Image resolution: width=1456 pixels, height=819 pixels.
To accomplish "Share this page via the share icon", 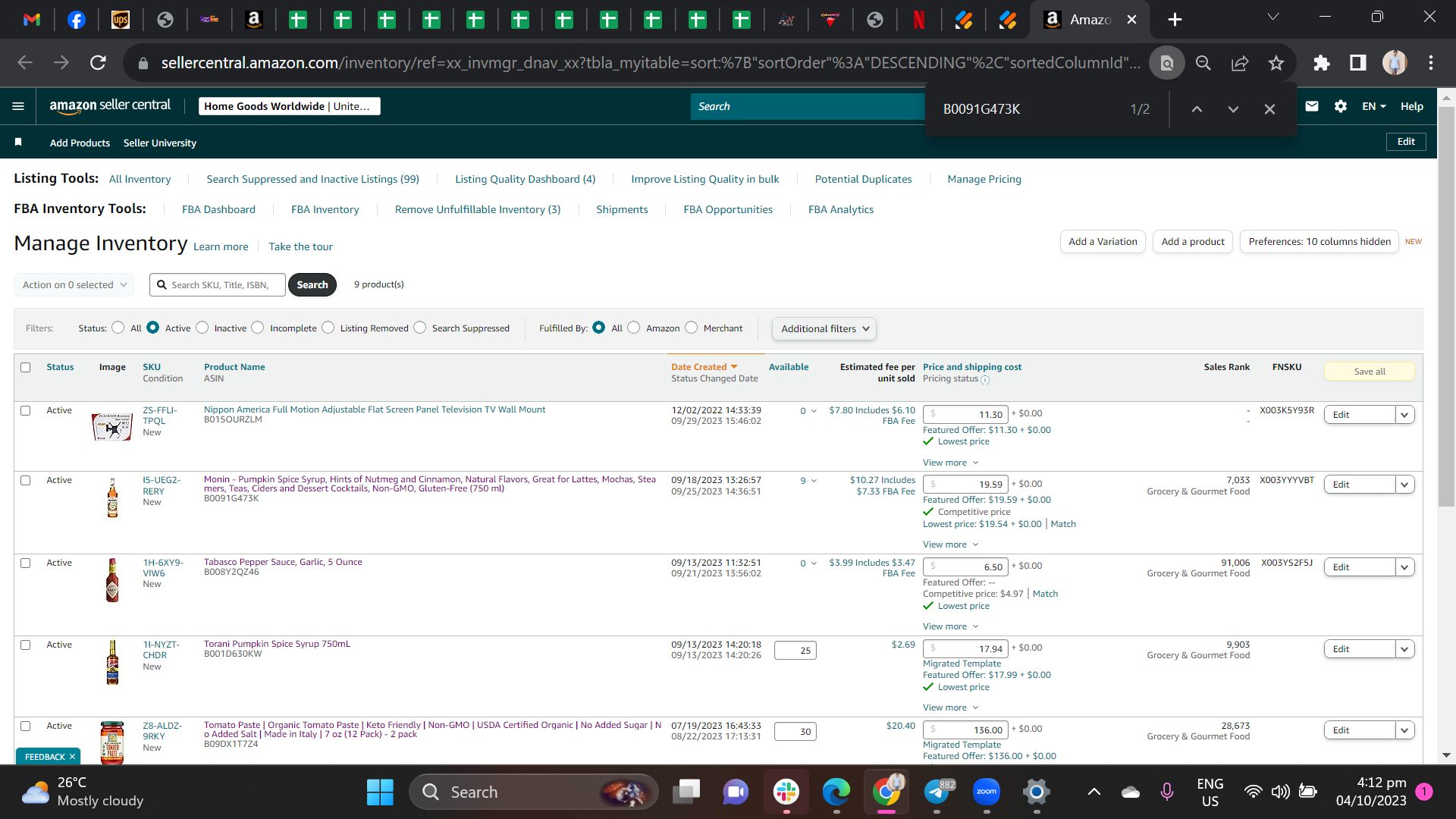I will (1240, 63).
